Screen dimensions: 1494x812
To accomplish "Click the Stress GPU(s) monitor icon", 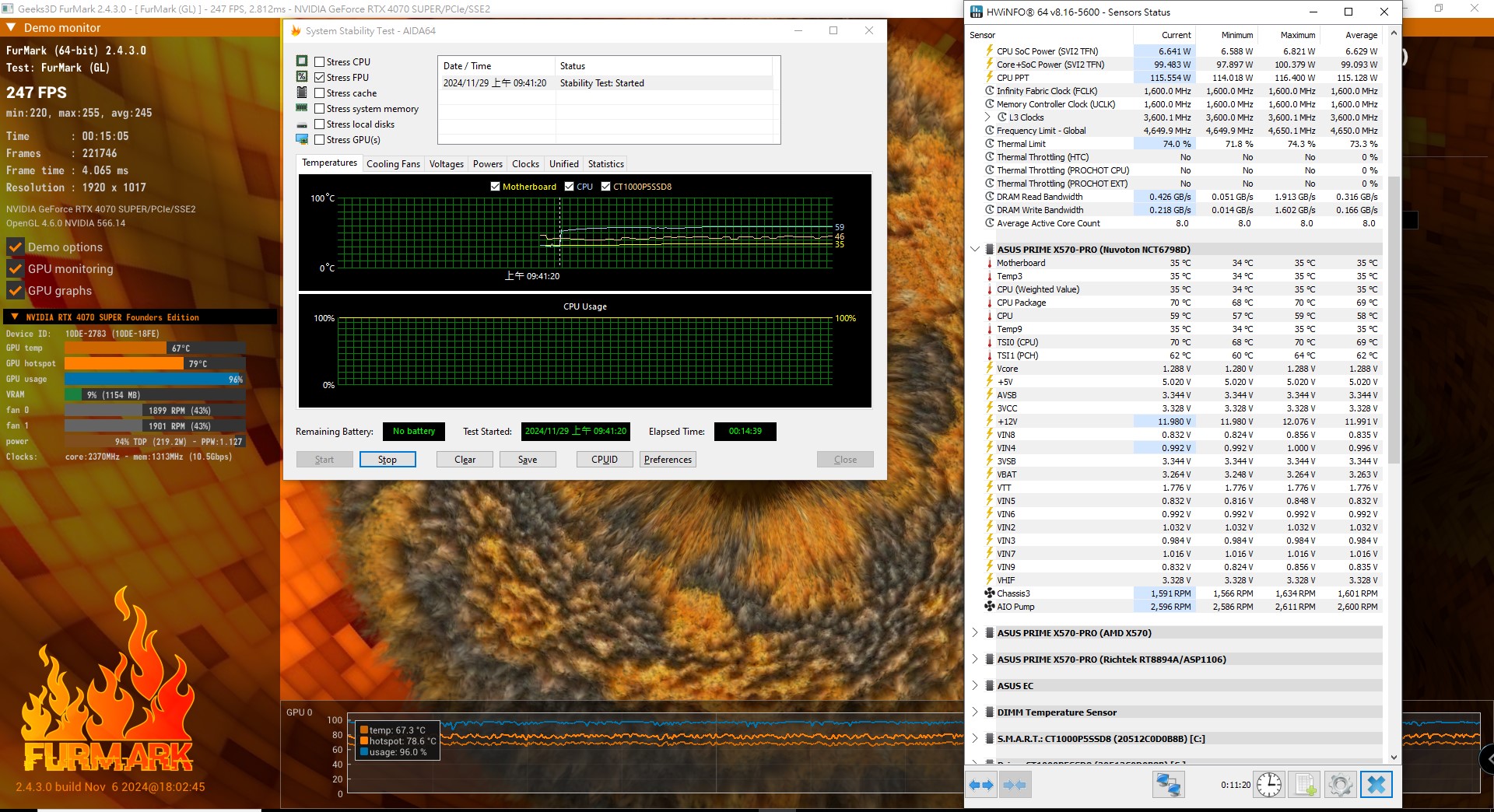I will [302, 139].
